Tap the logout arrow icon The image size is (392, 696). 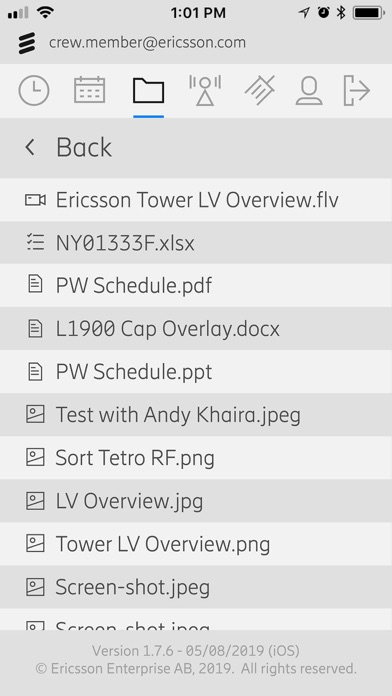pyautogui.click(x=357, y=91)
